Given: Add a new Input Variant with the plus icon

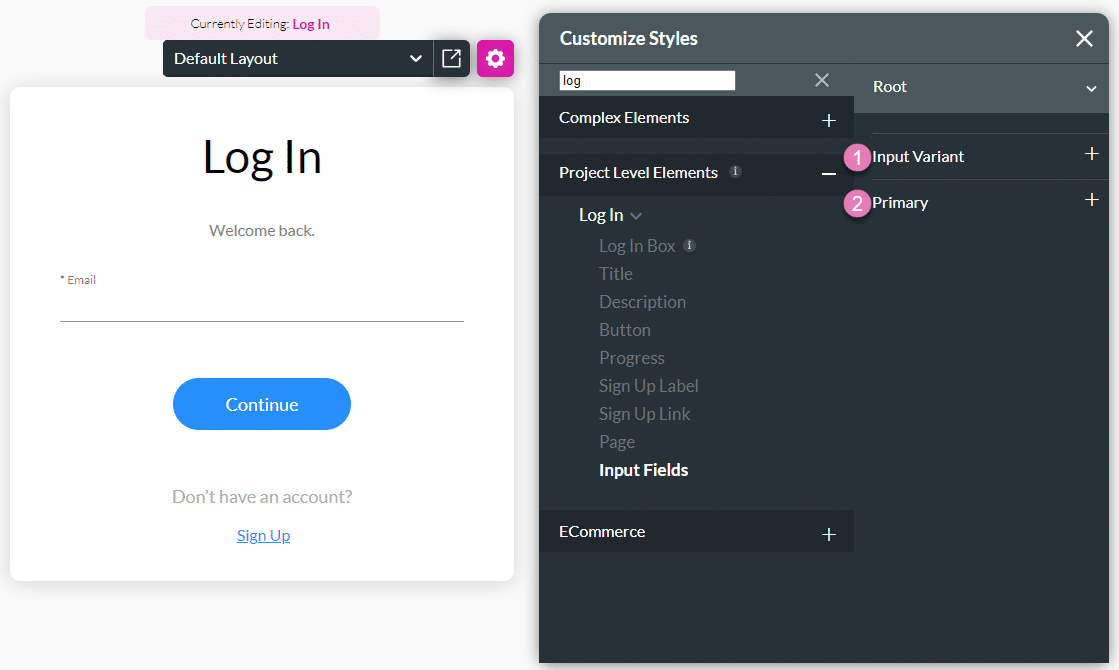Looking at the screenshot, I should (x=1092, y=153).
